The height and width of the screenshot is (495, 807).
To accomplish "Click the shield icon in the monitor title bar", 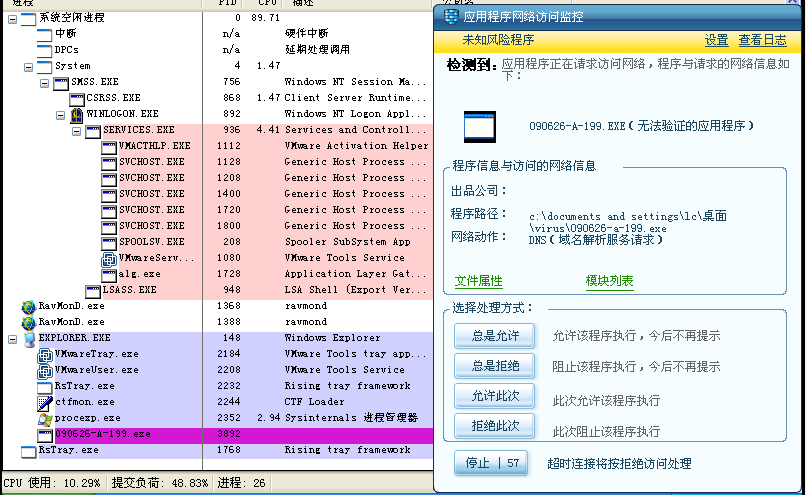I will coord(451,16).
